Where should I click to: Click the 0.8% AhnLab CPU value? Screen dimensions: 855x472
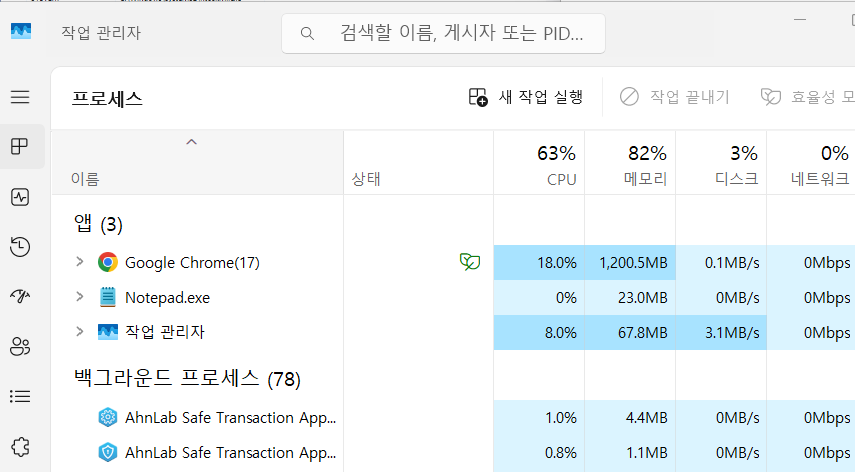pyautogui.click(x=561, y=452)
